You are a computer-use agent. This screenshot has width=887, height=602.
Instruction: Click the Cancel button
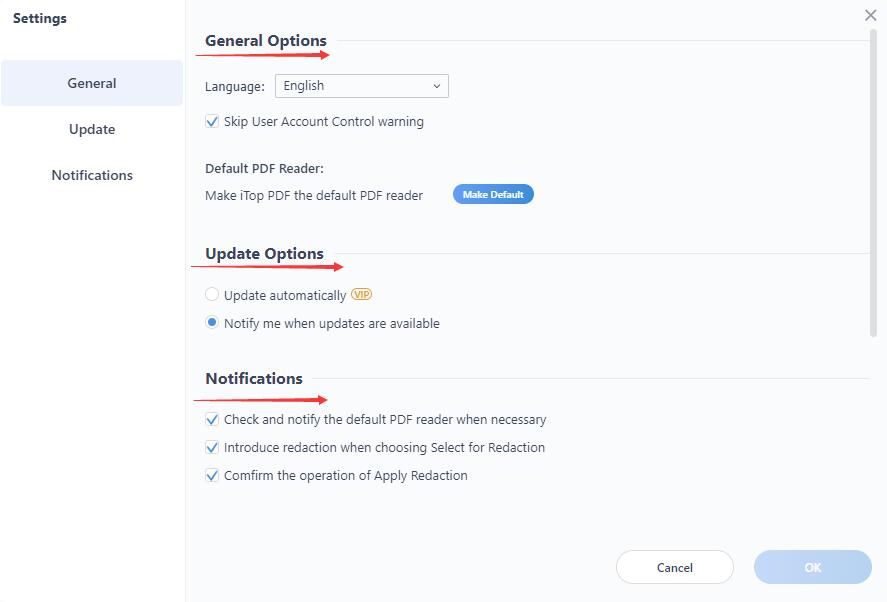675,568
